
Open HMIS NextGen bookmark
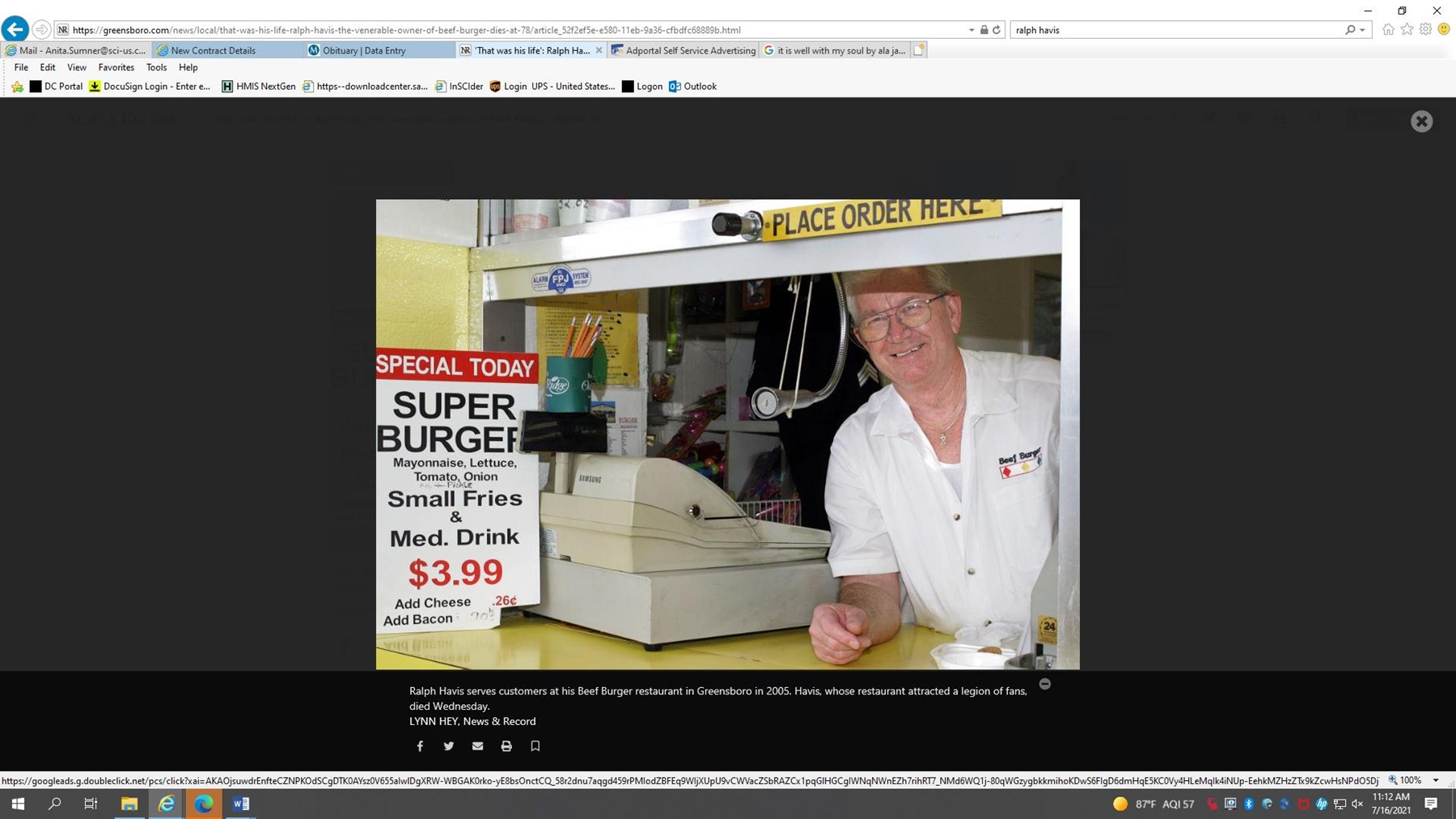tap(258, 87)
